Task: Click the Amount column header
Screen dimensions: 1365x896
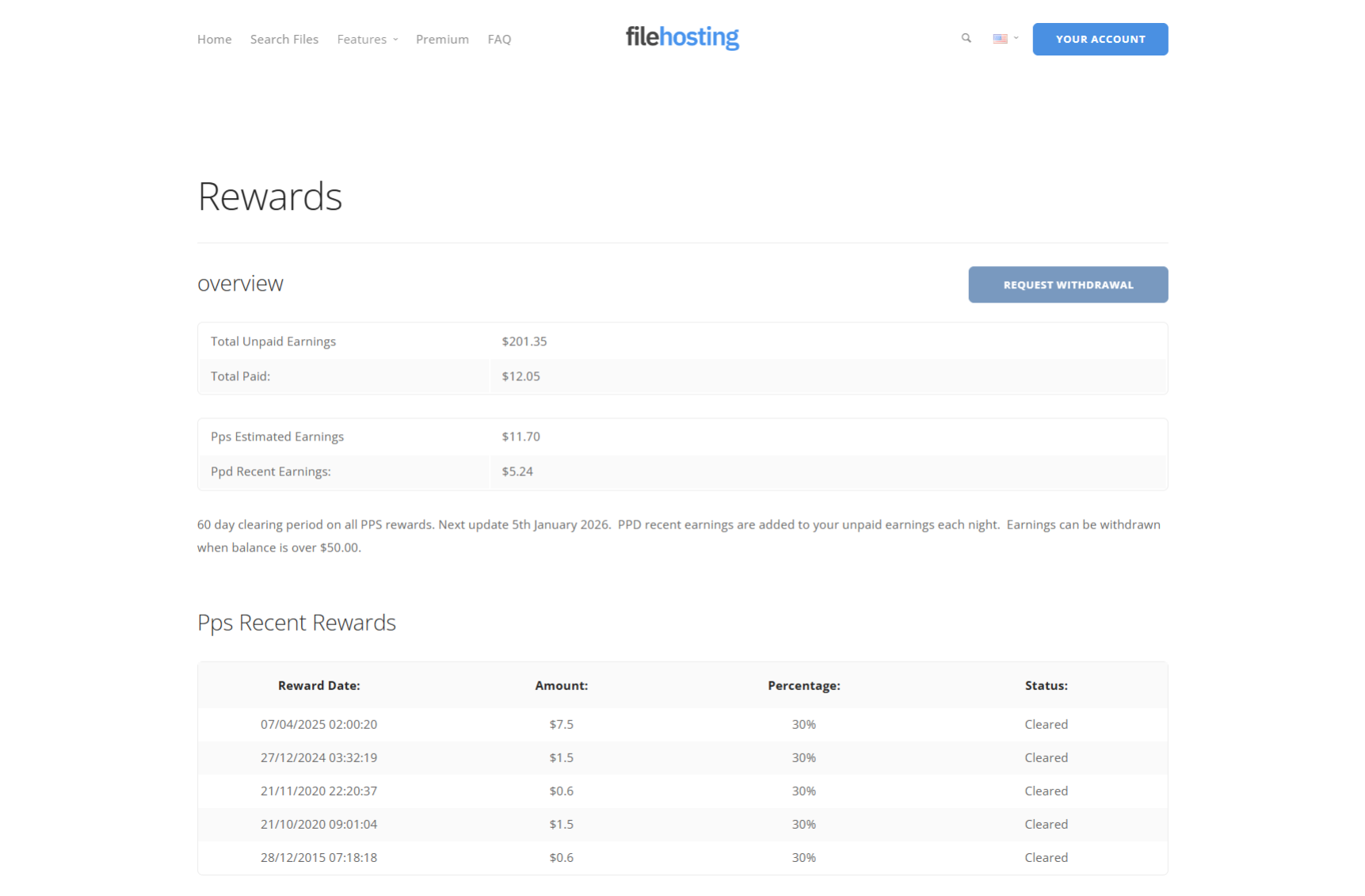Action: pos(561,686)
